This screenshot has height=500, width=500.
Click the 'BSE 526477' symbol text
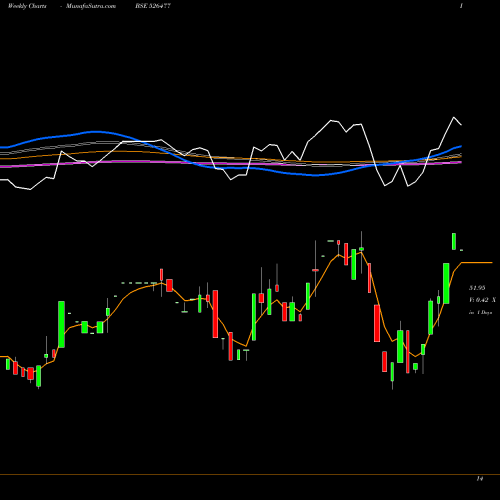coord(153,6)
